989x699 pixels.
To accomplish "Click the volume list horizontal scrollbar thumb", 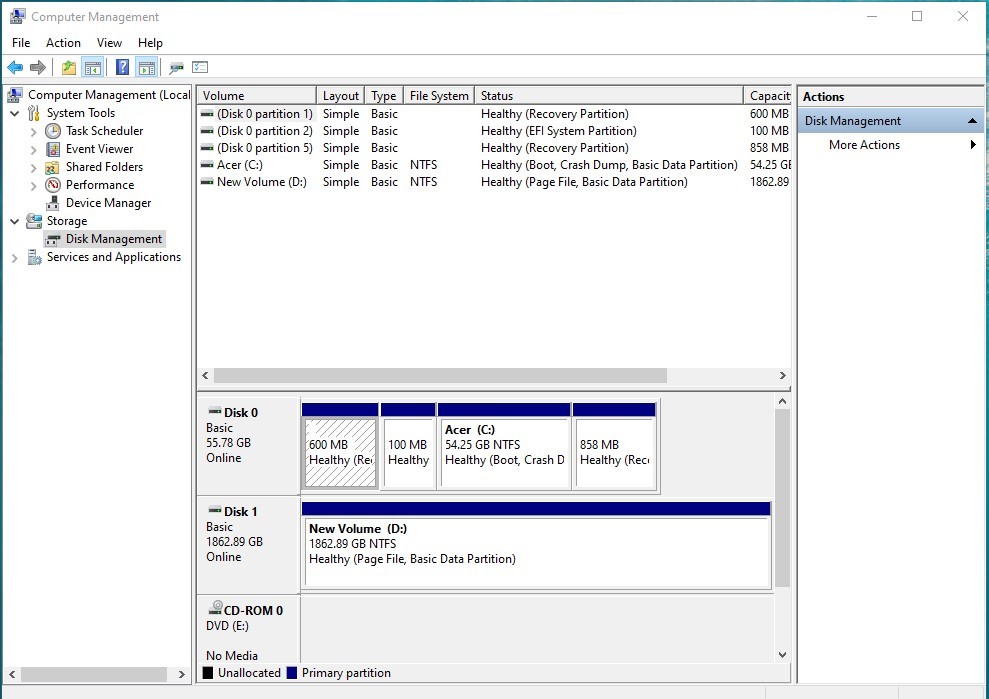I will (x=440, y=376).
